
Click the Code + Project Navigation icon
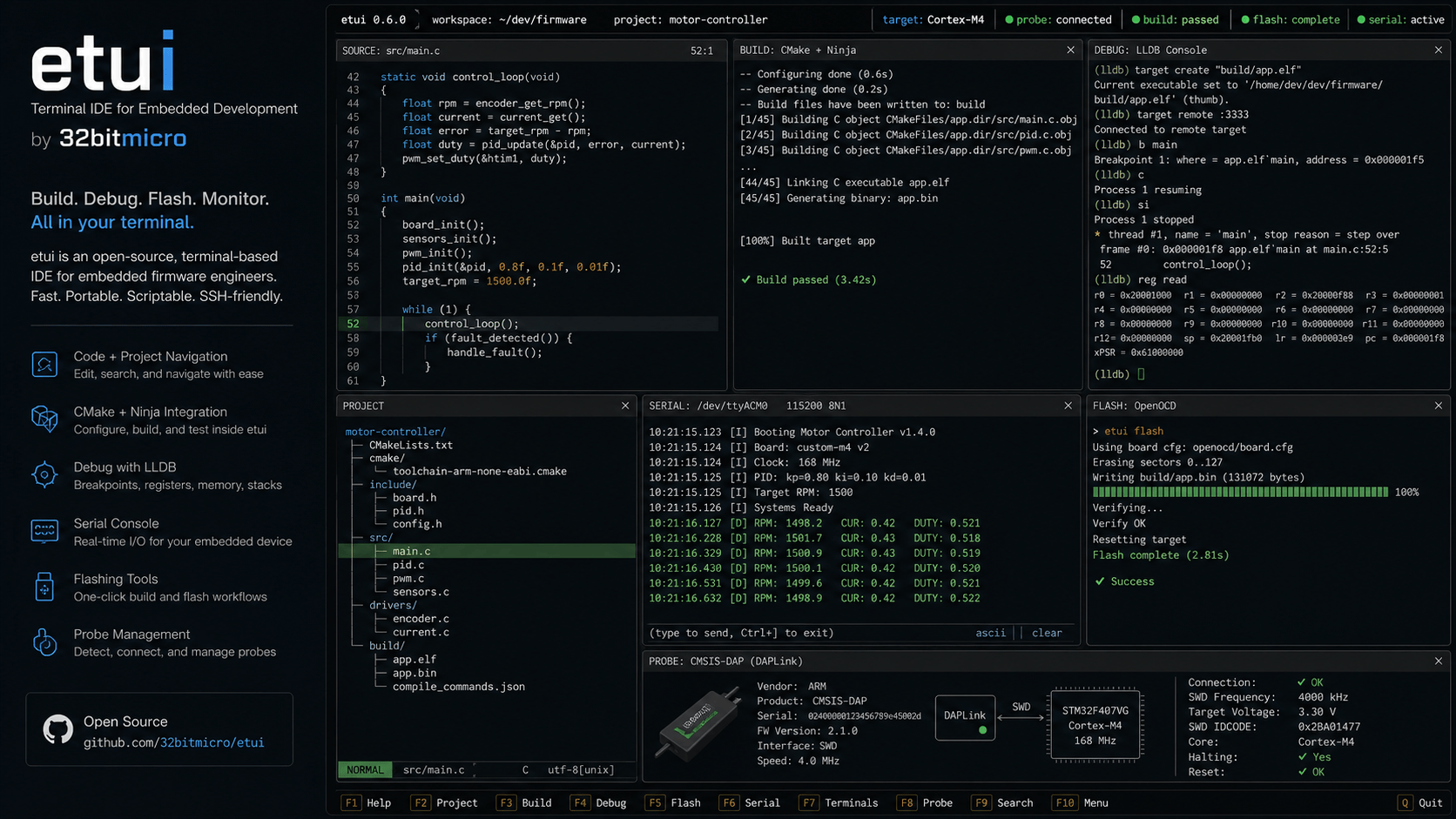(x=44, y=364)
